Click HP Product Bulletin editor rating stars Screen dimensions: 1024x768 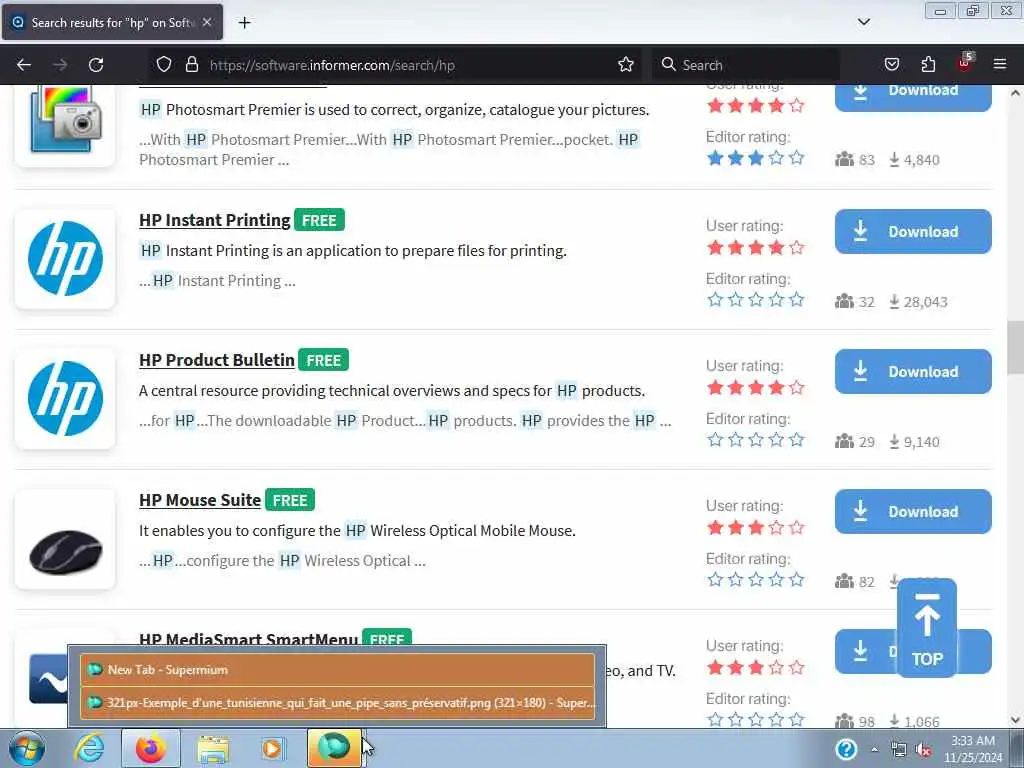pyautogui.click(x=756, y=440)
